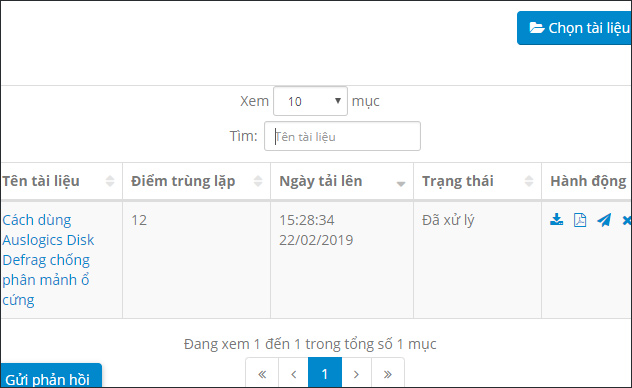The width and height of the screenshot is (632, 388).
Task: Download the processed document via download icon
Action: tap(557, 220)
